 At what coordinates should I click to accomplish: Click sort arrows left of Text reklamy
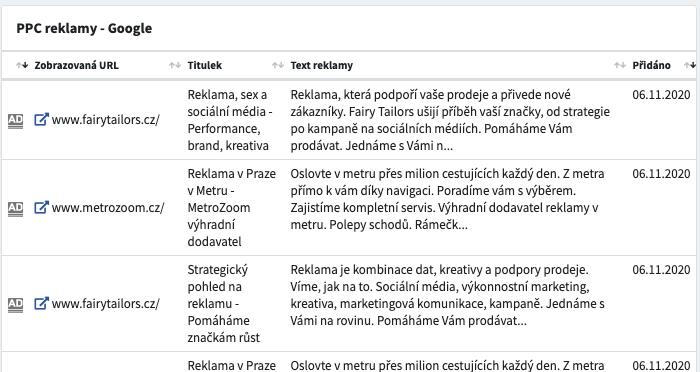[x=278, y=65]
